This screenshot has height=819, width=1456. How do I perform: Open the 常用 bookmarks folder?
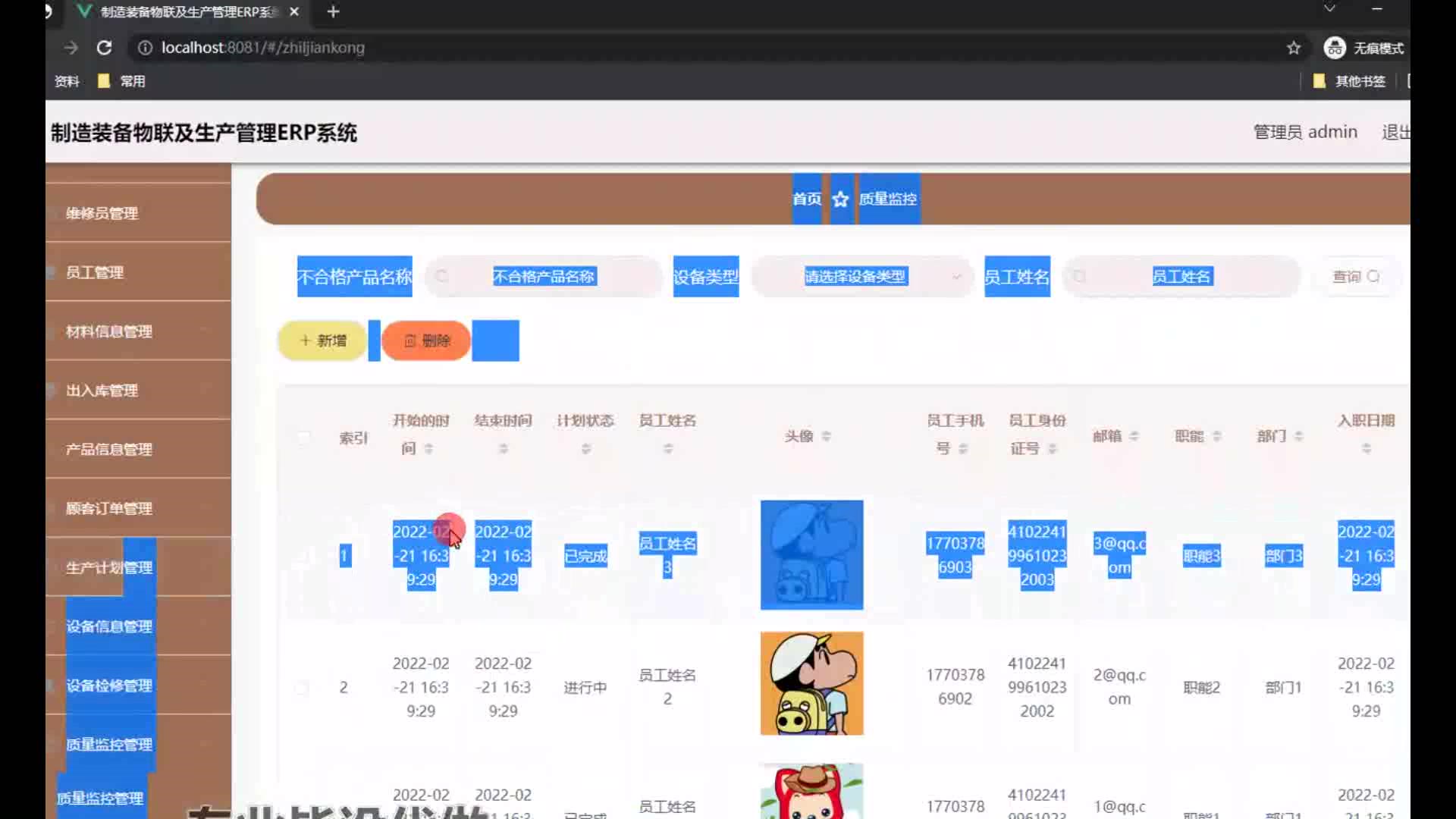click(x=122, y=81)
